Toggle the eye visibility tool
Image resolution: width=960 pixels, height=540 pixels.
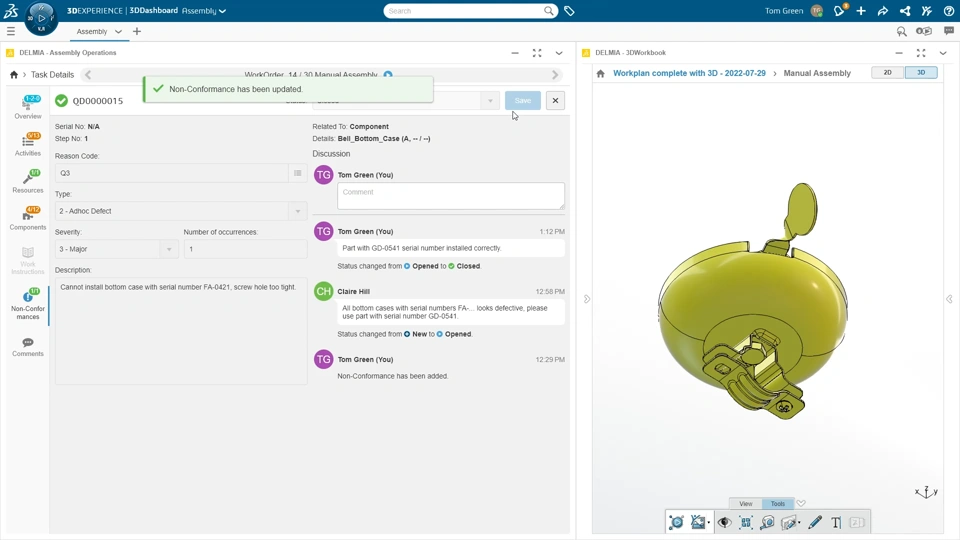[x=724, y=522]
